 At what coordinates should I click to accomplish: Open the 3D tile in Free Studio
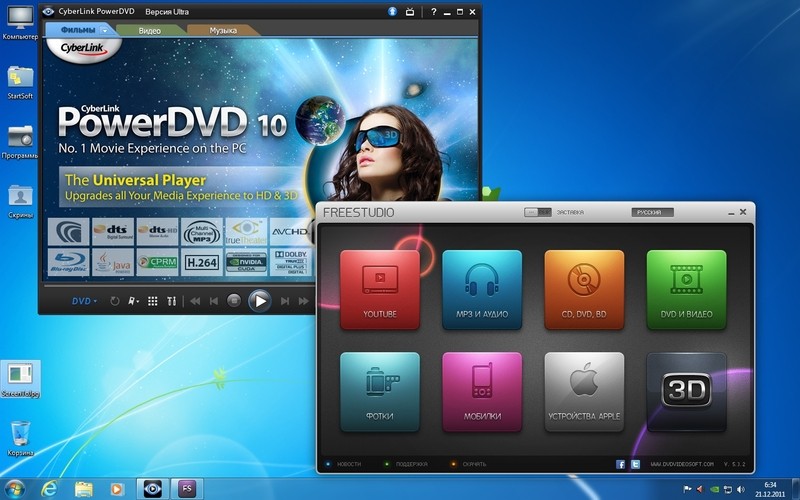click(x=686, y=392)
